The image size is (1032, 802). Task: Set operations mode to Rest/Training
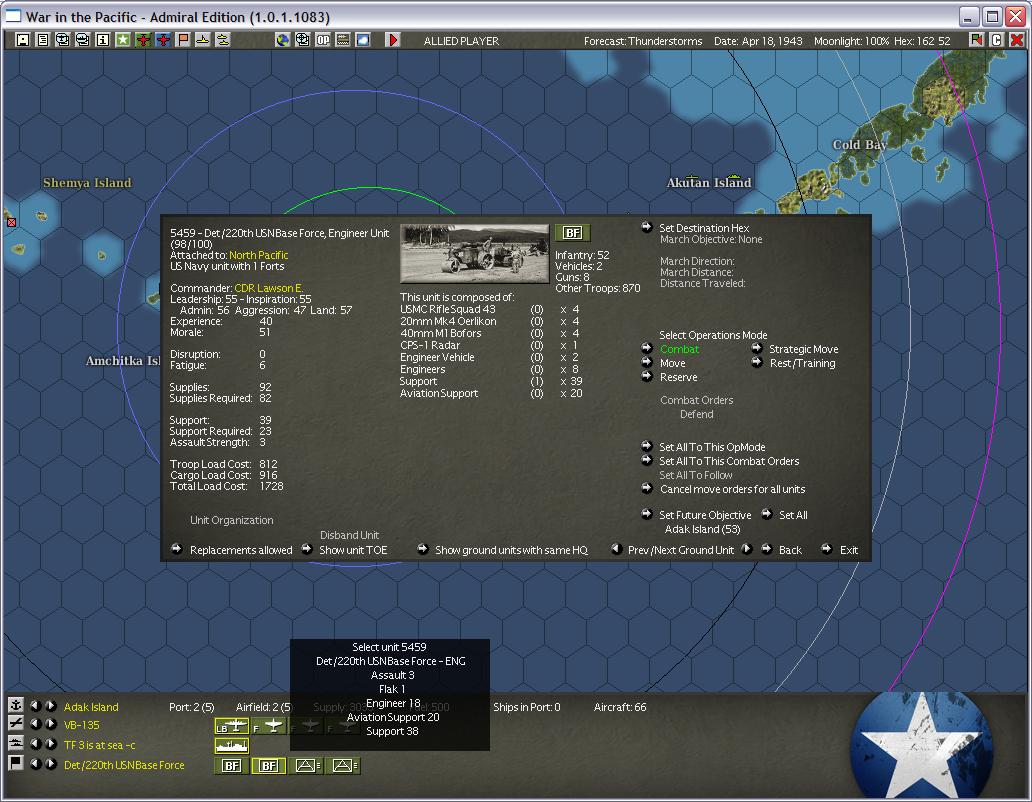[x=802, y=363]
